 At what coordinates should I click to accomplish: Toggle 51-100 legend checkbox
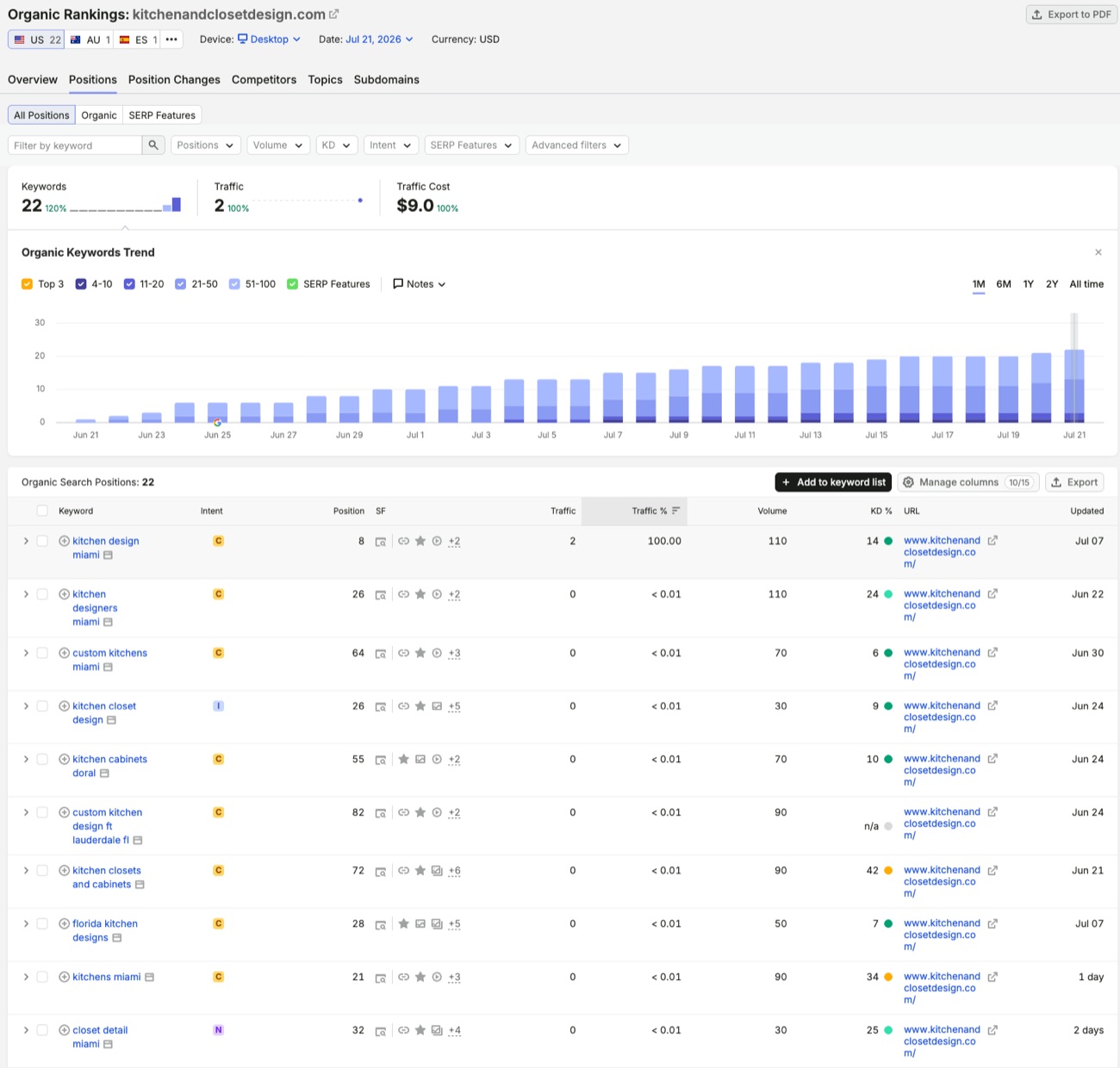pos(234,284)
